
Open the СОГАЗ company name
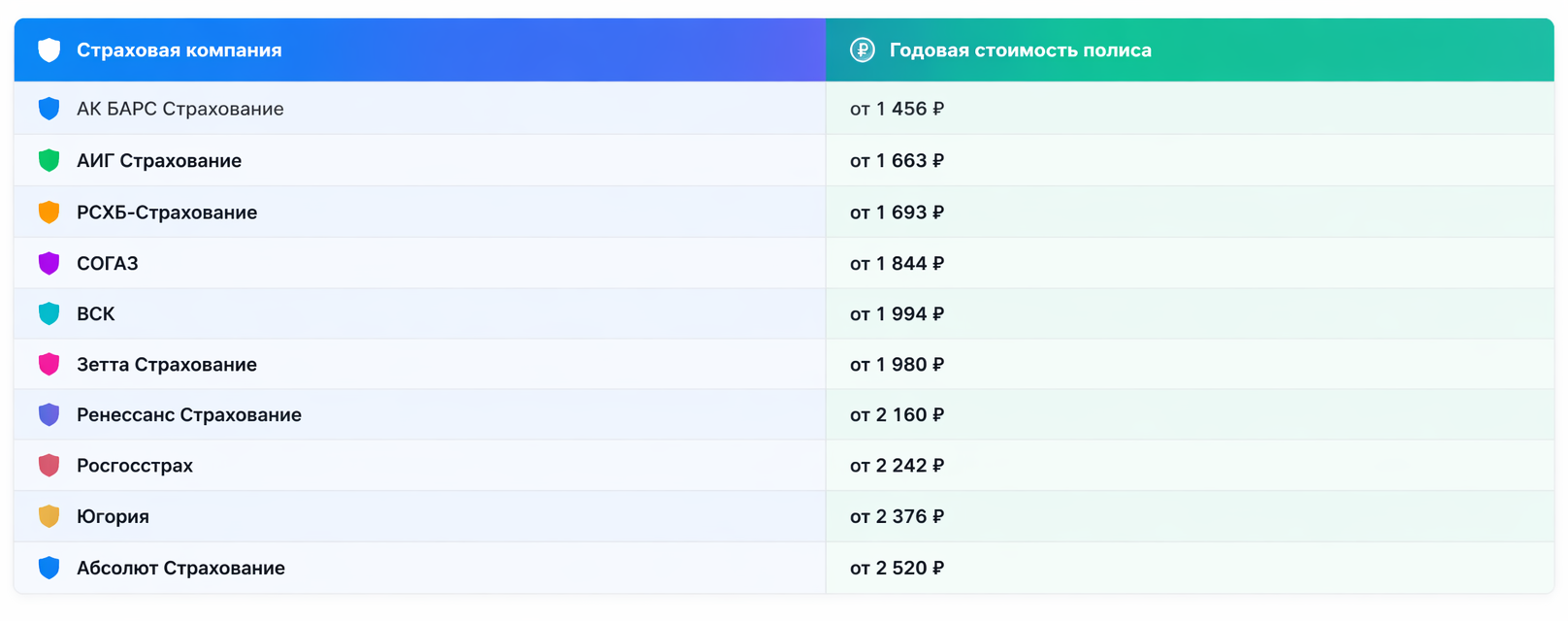click(108, 263)
